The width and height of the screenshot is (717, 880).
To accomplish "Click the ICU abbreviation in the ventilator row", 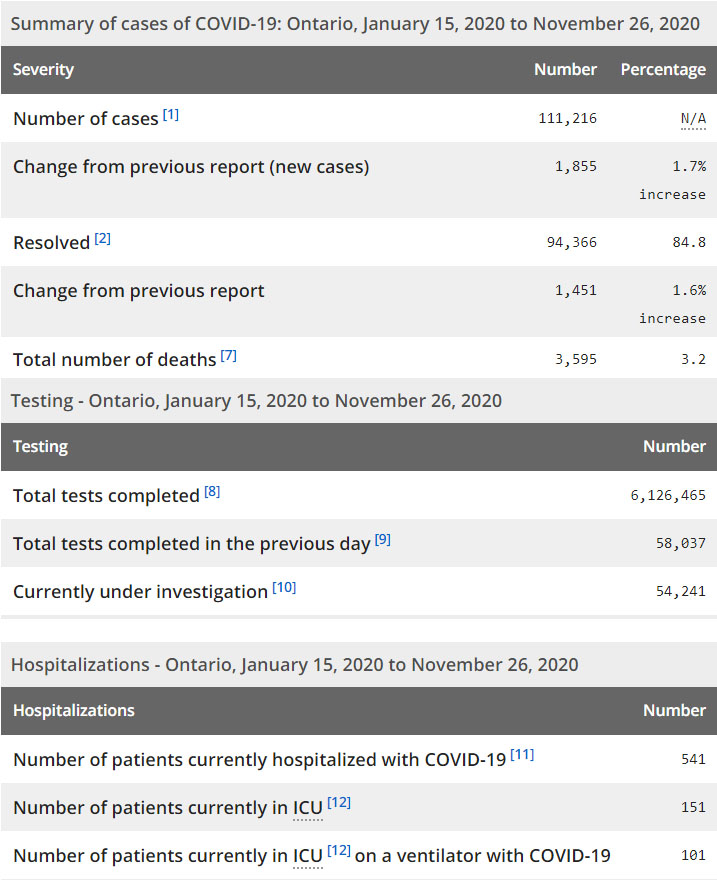I will [x=307, y=856].
